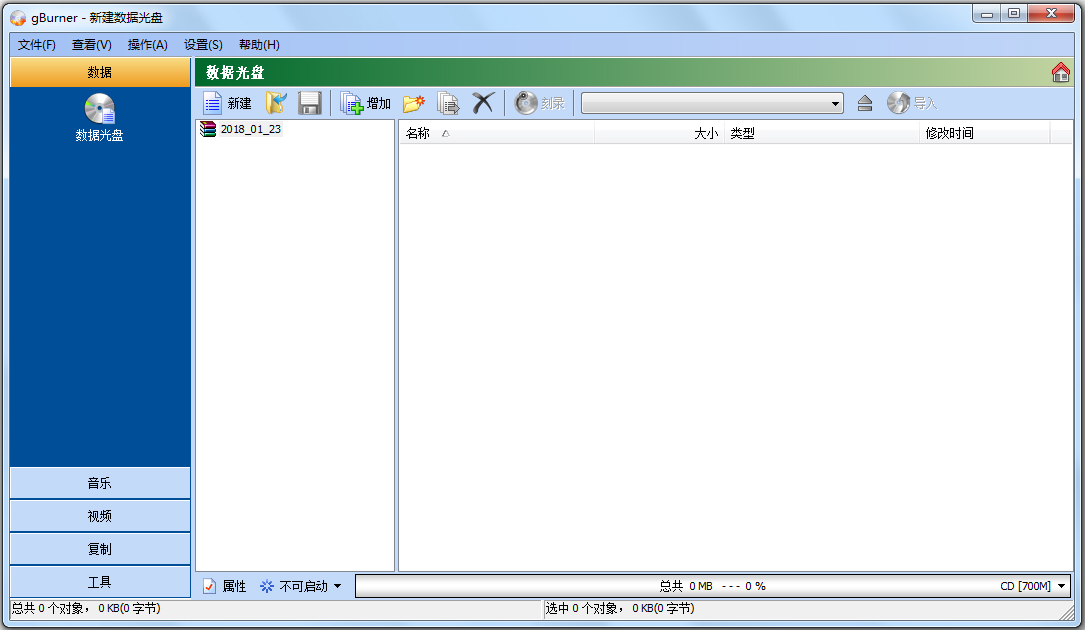Click the 刻录 (Burn) disc icon
This screenshot has width=1085, height=630.
[x=526, y=103]
